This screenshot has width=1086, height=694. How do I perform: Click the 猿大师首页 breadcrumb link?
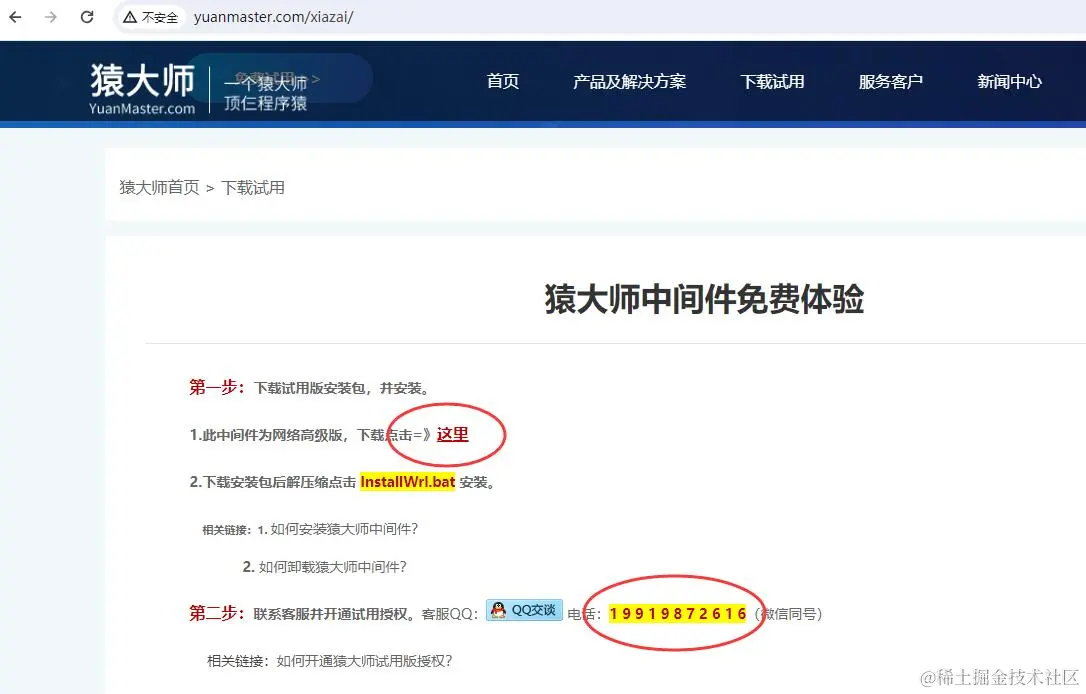click(157, 187)
